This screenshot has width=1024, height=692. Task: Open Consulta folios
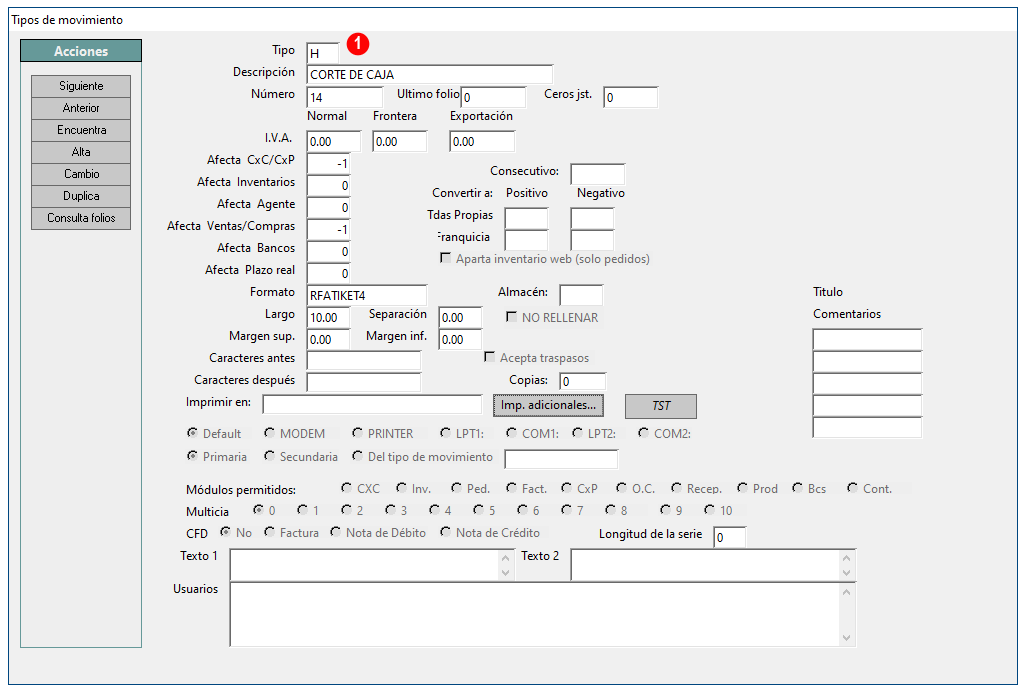(81, 218)
